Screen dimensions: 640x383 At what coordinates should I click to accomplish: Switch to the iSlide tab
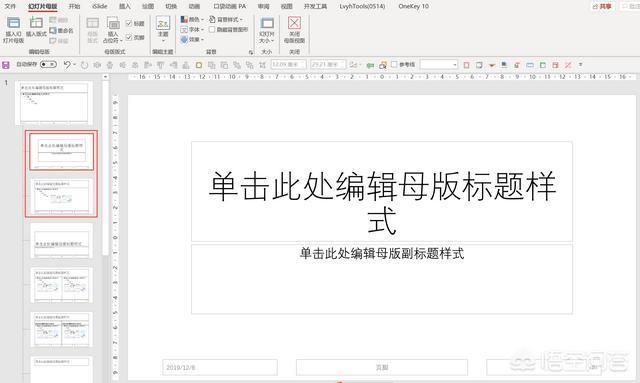point(100,6)
